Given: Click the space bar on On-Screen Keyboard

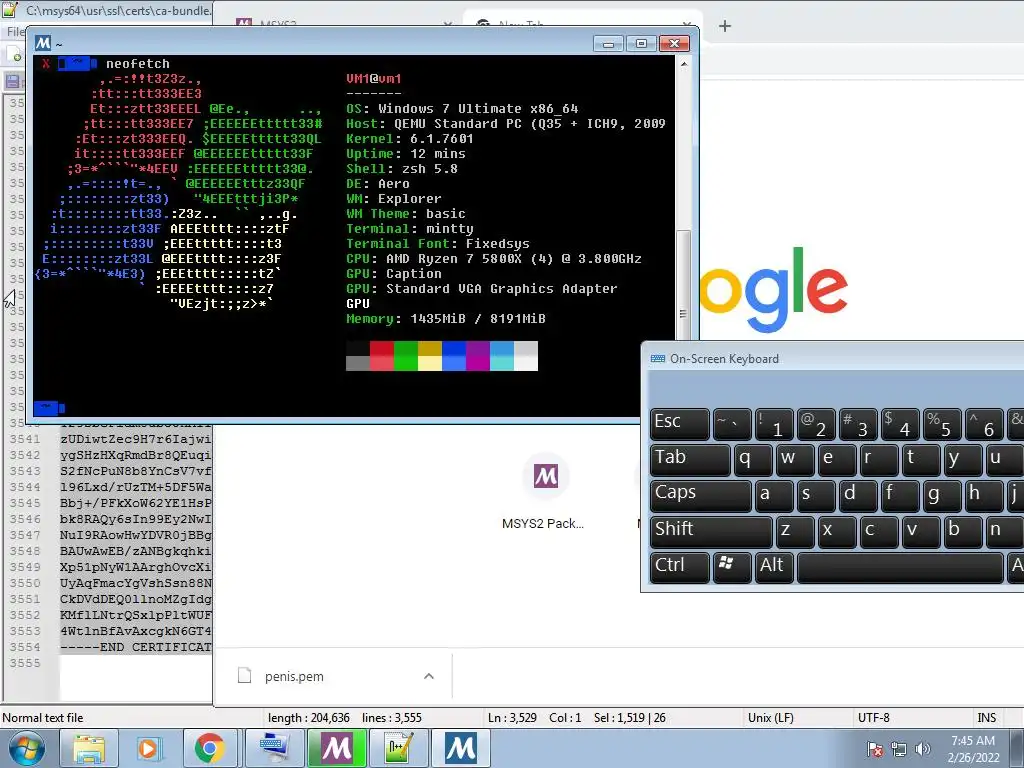Looking at the screenshot, I should (900, 567).
